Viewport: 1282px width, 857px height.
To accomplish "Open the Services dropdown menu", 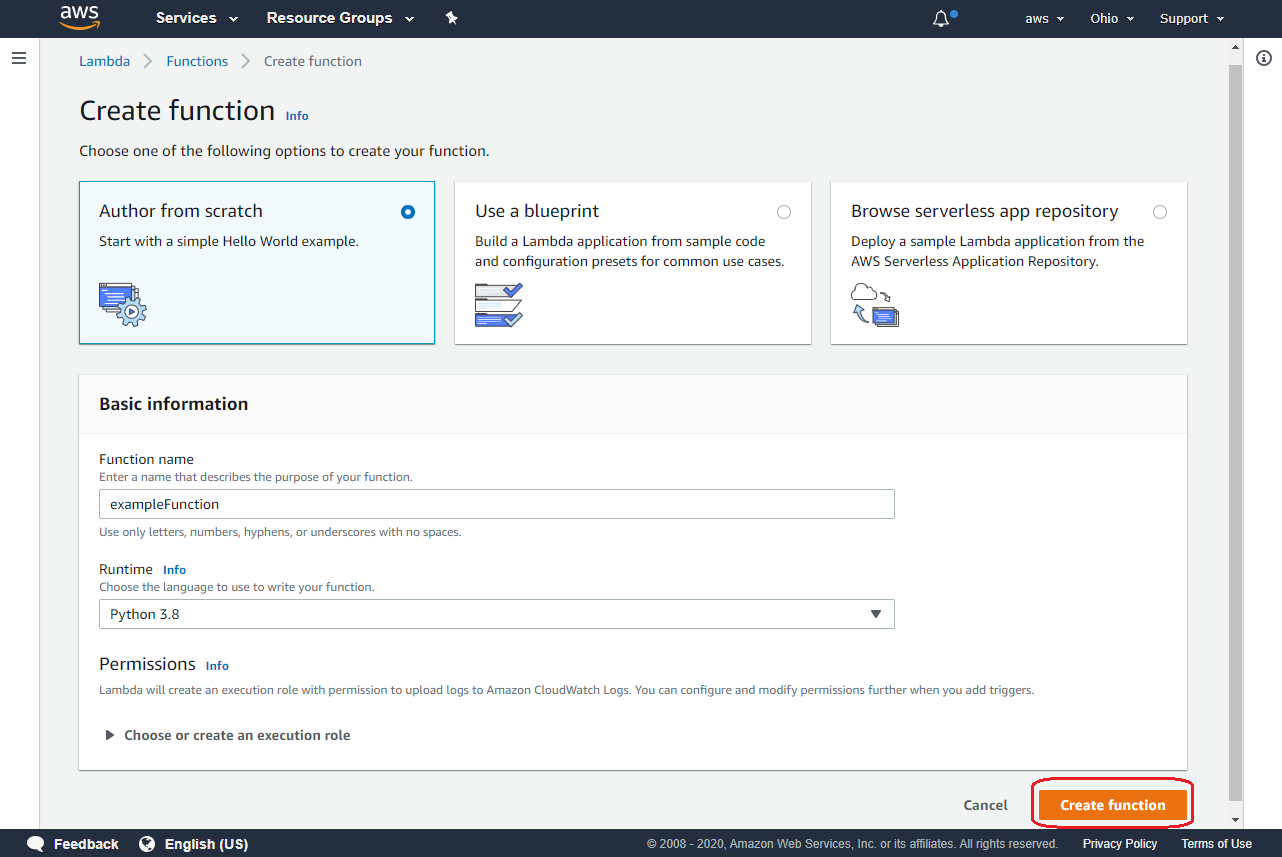I will pyautogui.click(x=197, y=18).
